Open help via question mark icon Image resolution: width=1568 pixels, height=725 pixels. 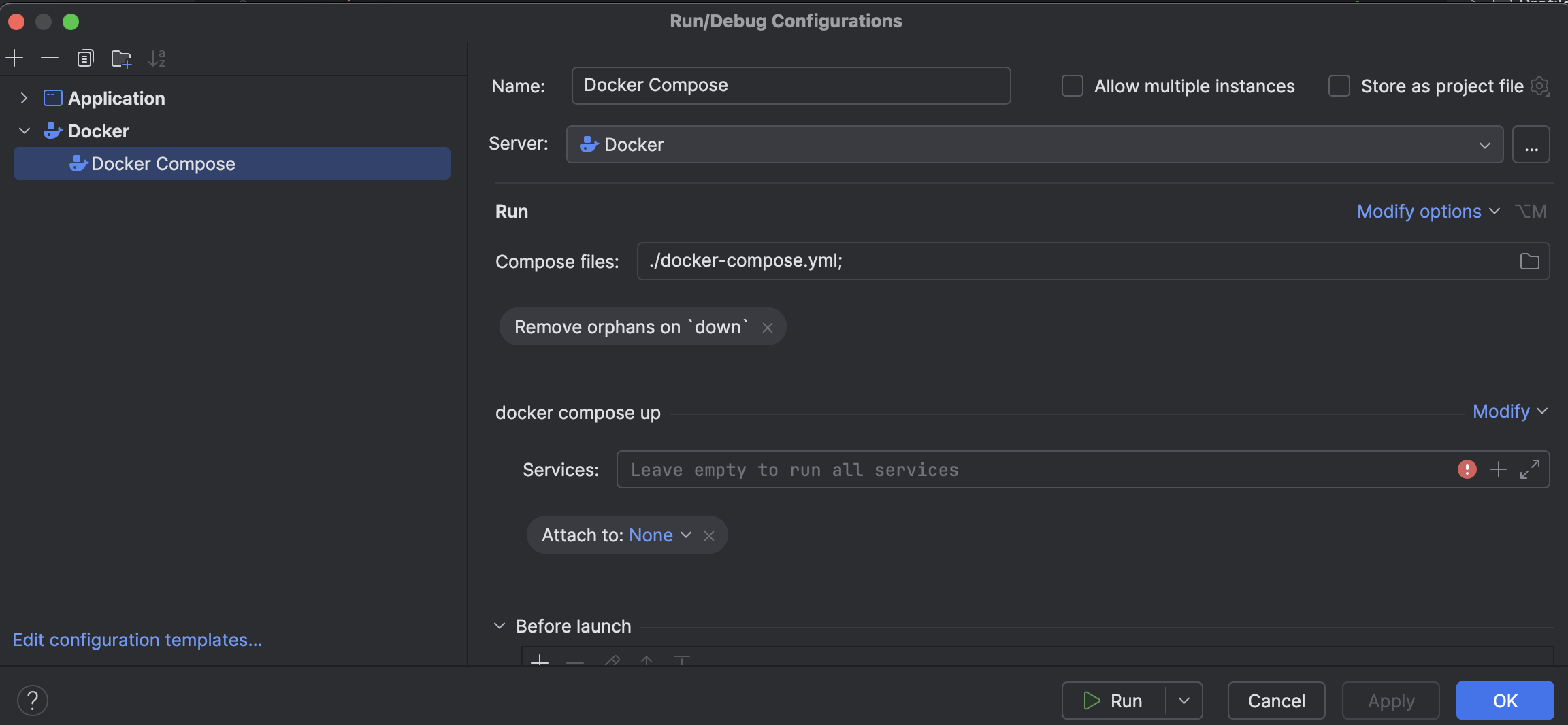32,700
